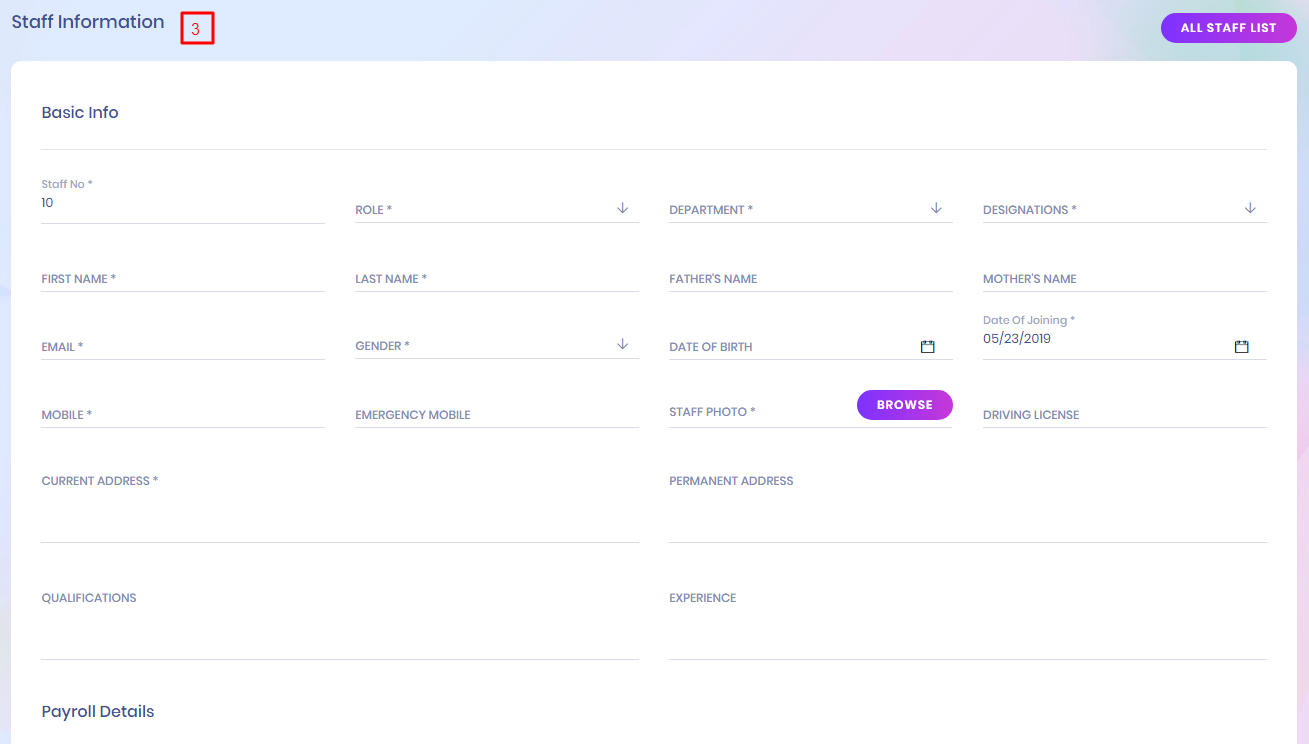1309x744 pixels.
Task: Open the Gender dropdown
Action: pos(497,346)
